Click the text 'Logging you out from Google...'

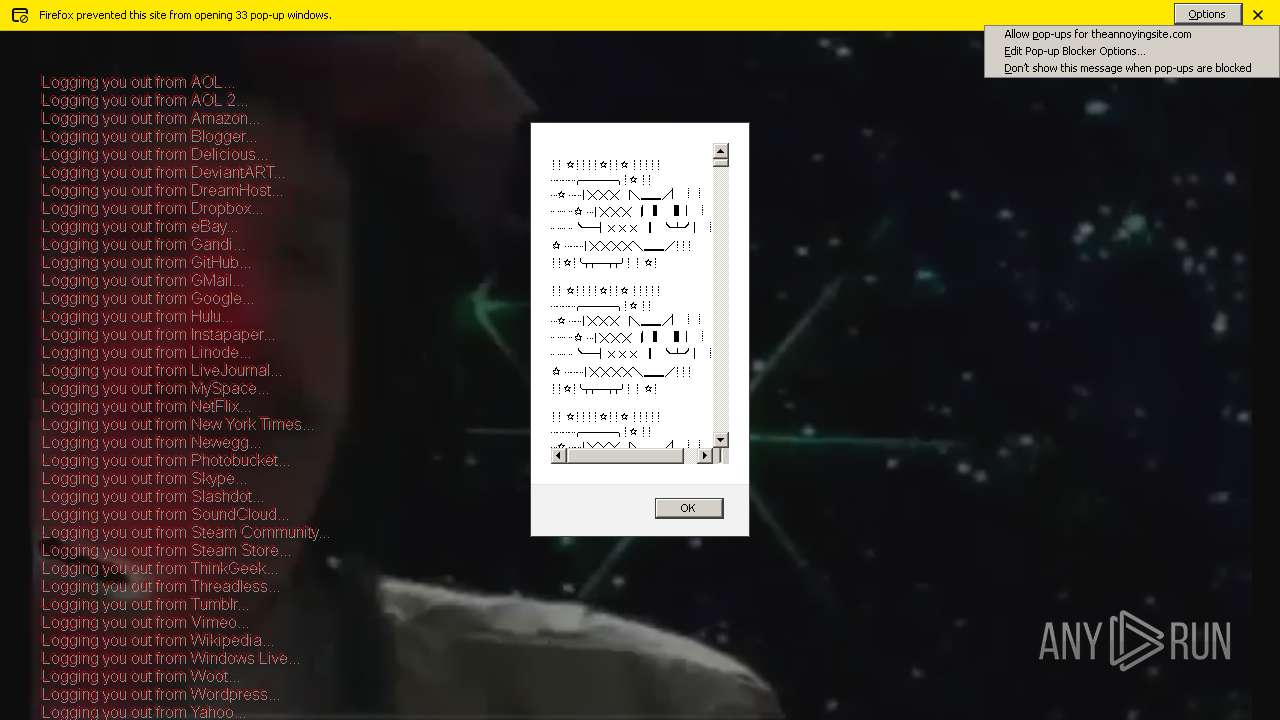pyautogui.click(x=147, y=298)
